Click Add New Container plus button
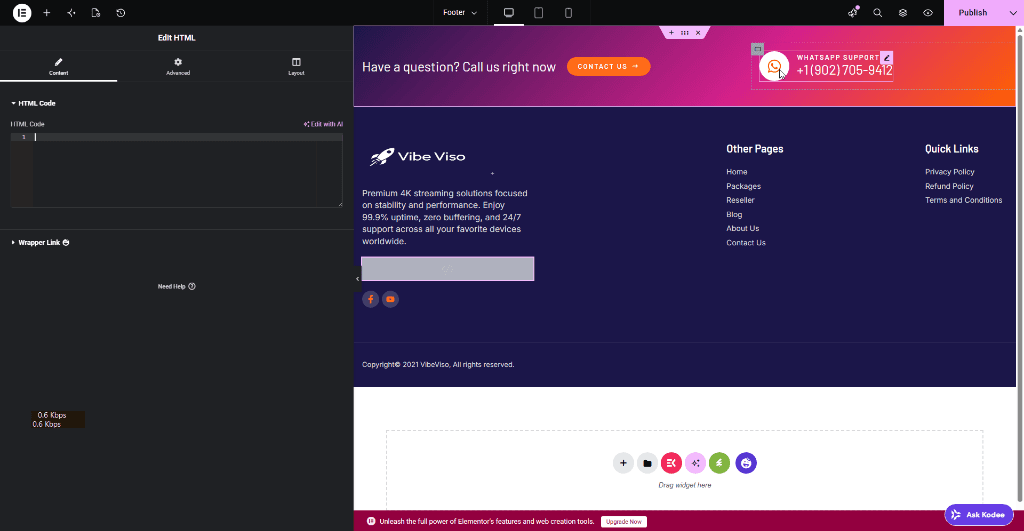This screenshot has height=531, width=1024. coord(623,463)
